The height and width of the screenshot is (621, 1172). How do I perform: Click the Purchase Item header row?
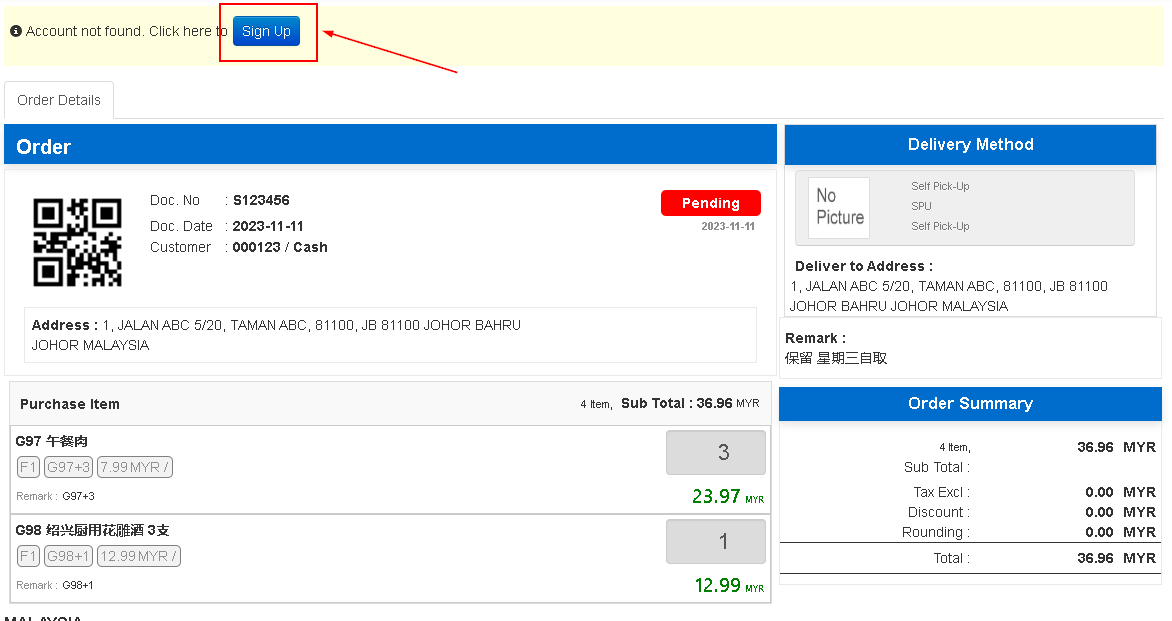tap(390, 404)
